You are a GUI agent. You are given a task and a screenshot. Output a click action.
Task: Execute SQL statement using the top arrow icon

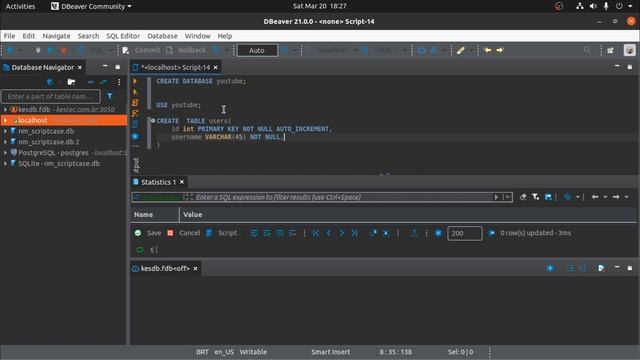pos(135,81)
